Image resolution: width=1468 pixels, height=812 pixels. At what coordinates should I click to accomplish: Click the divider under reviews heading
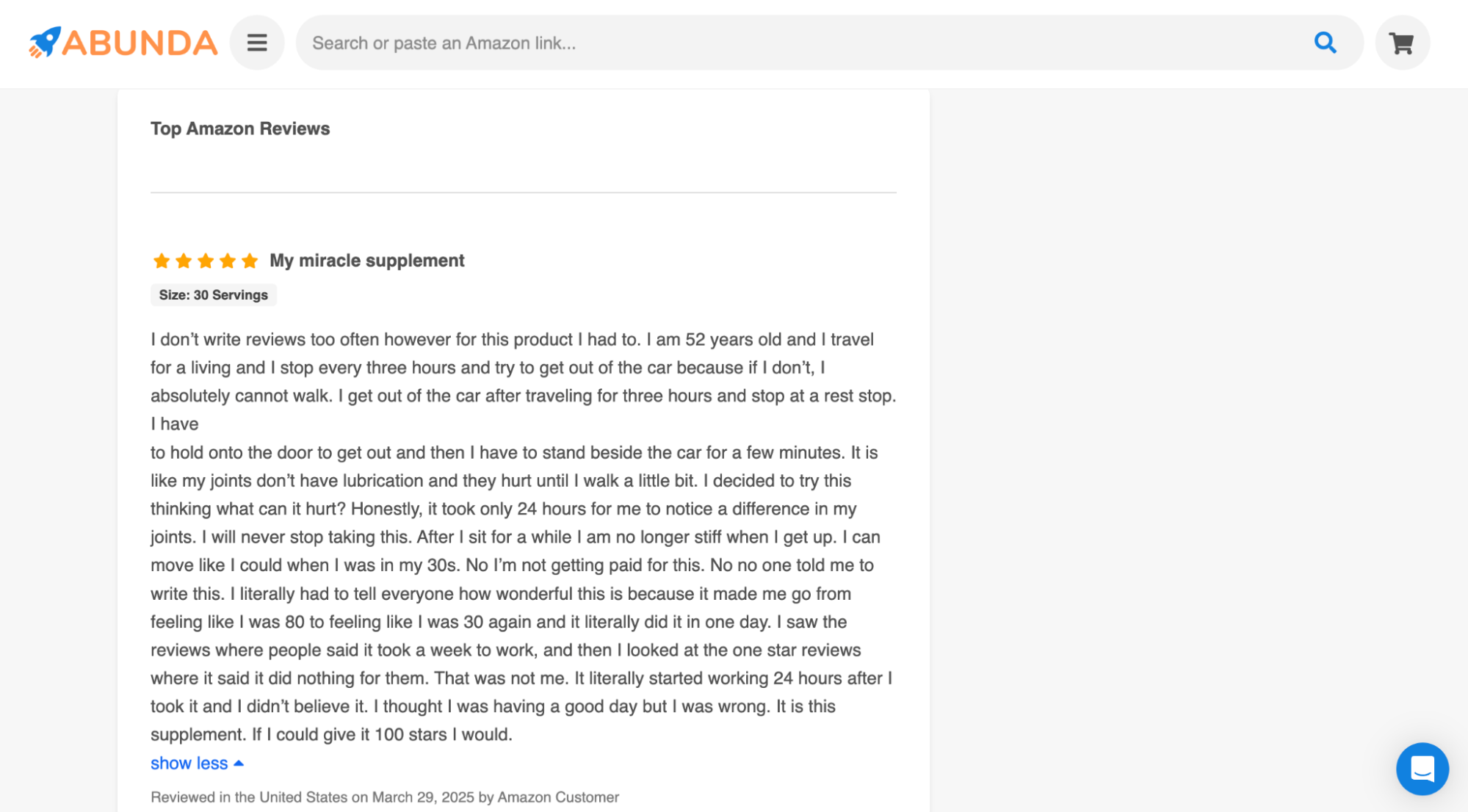(523, 192)
